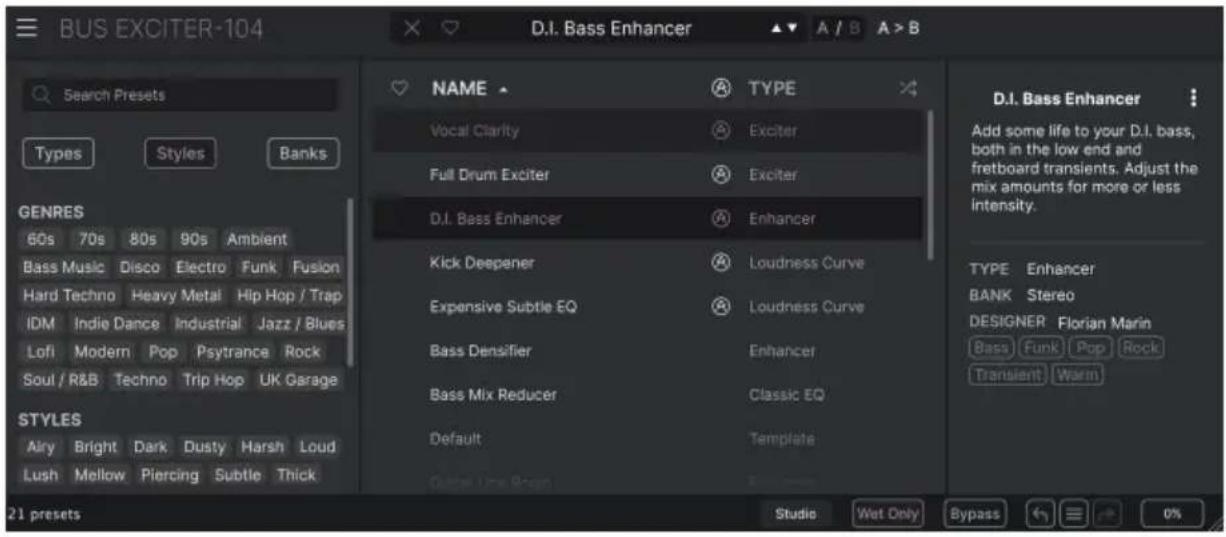Close the preset browser with the X
The height and width of the screenshot is (537, 1226).
point(411,29)
